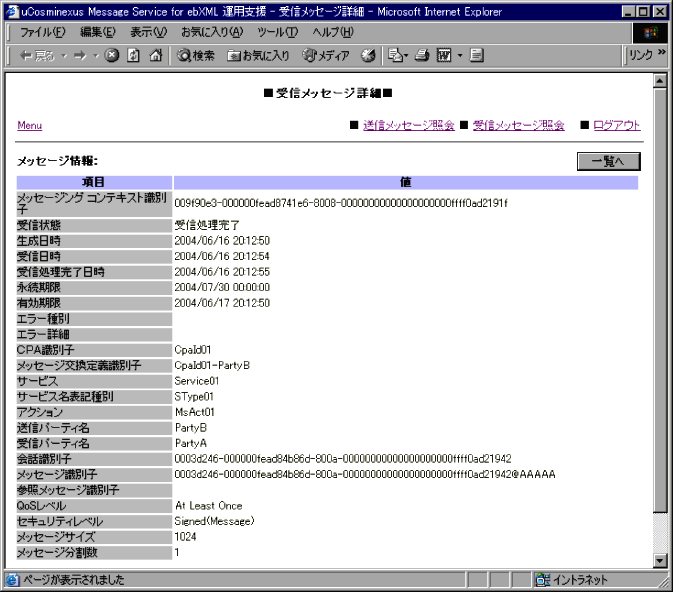This screenshot has height=592, width=673.
Task: Click the page icon in the status bar
Action: click(x=12, y=580)
